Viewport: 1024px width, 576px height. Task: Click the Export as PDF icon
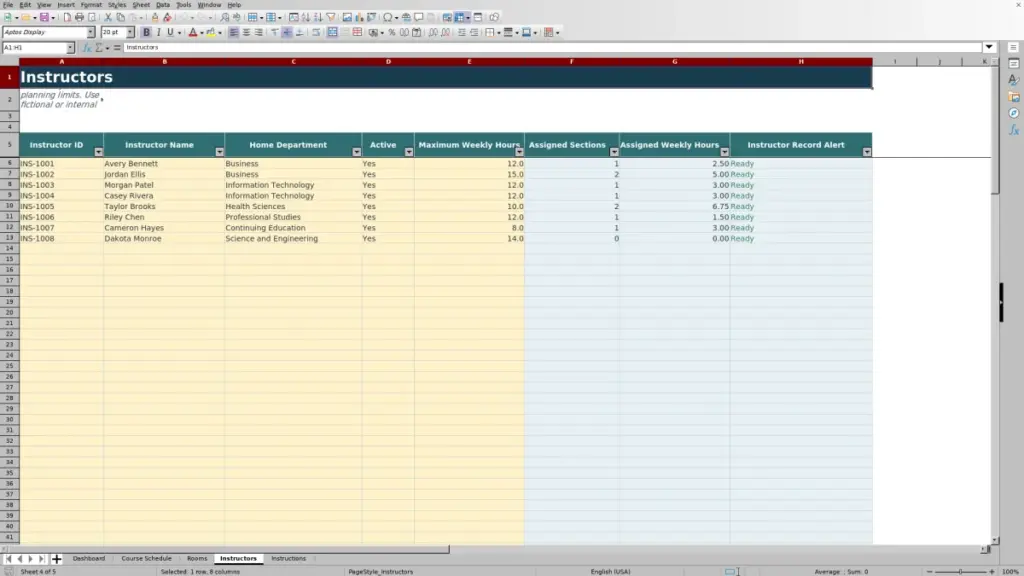click(x=67, y=17)
